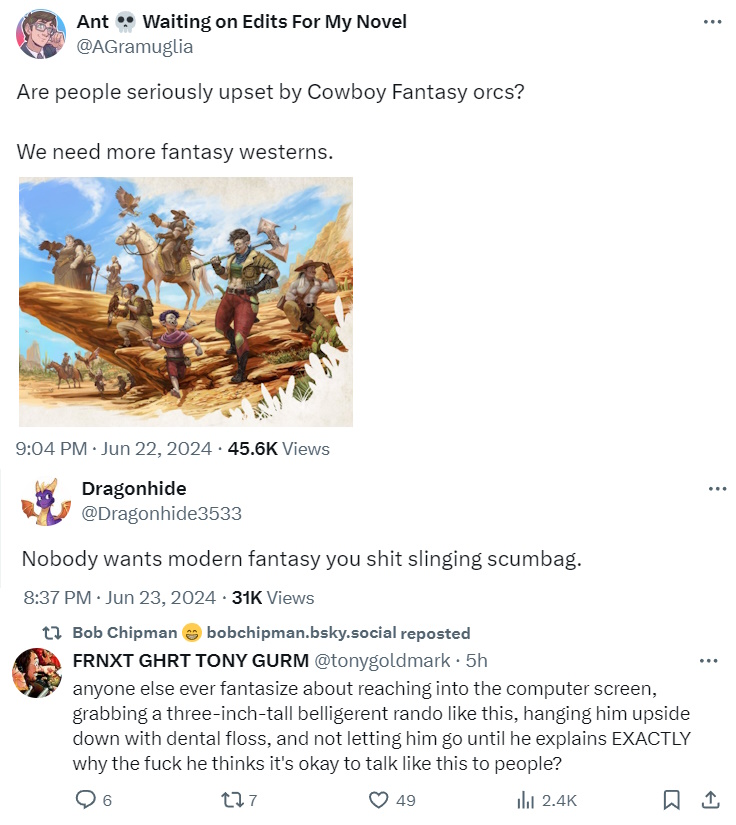Open view analytics bar chart icon

click(525, 800)
